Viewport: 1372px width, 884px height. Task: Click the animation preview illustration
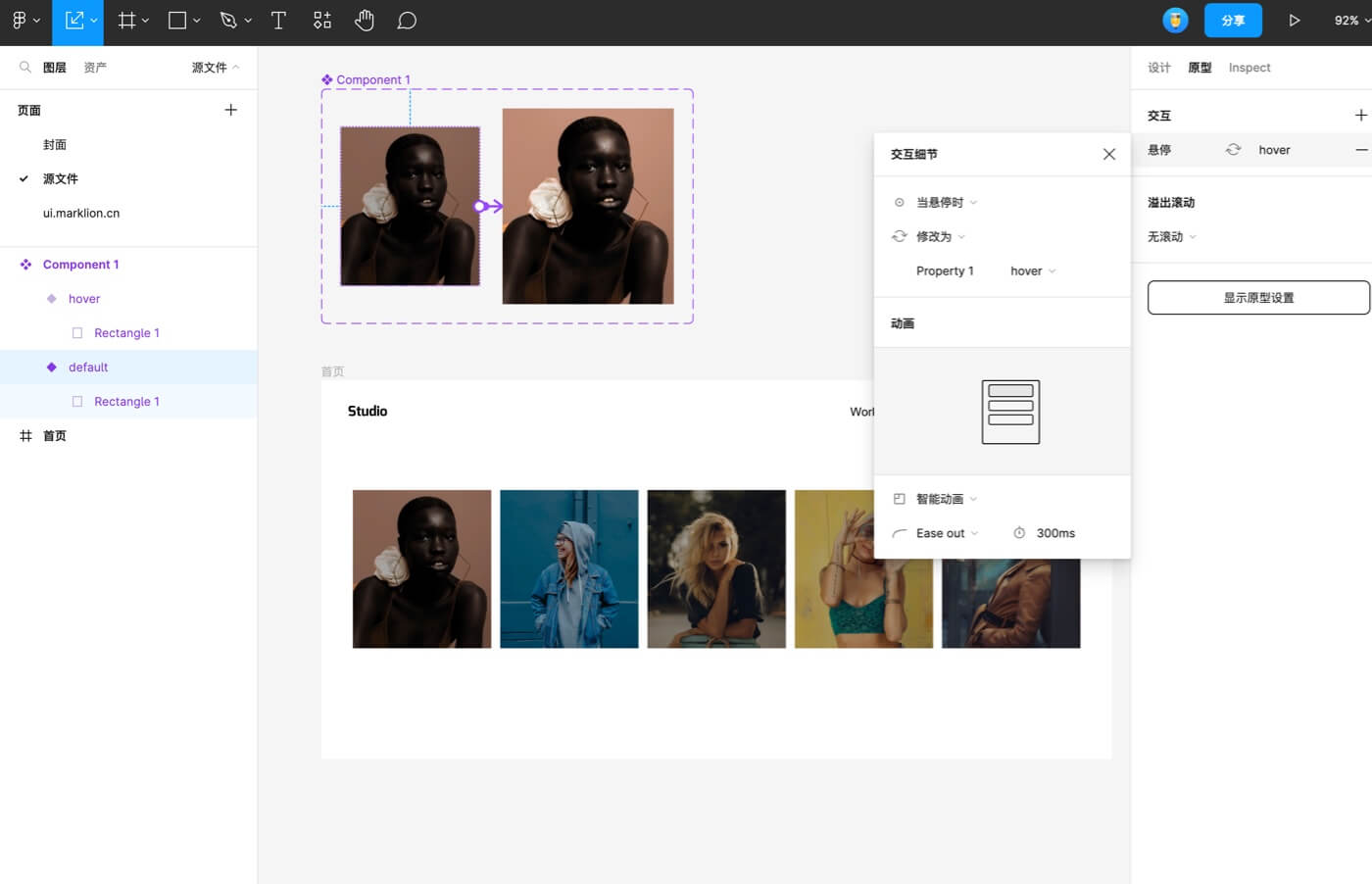[x=1010, y=412]
